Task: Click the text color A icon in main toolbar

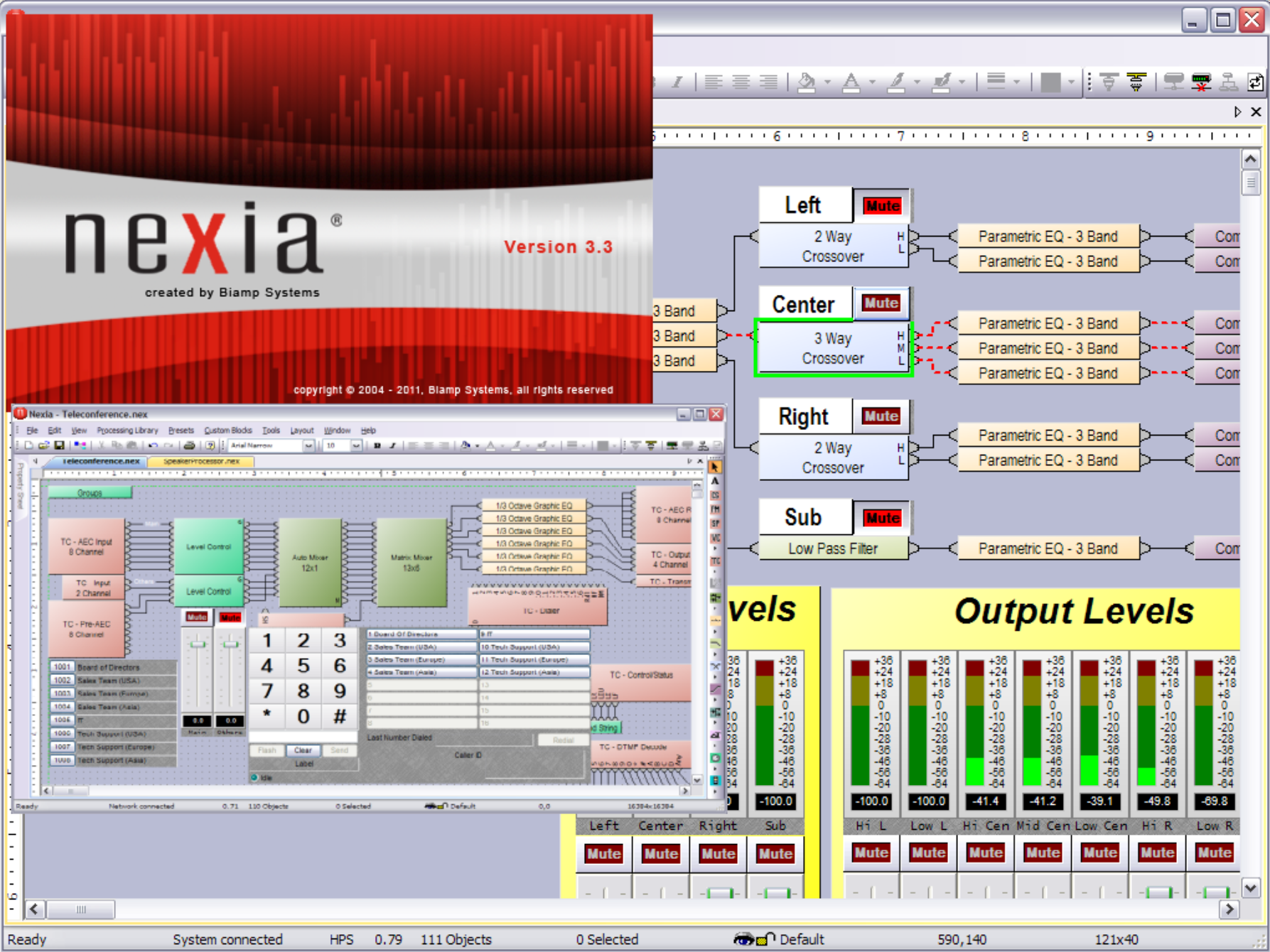Action: coord(851,82)
